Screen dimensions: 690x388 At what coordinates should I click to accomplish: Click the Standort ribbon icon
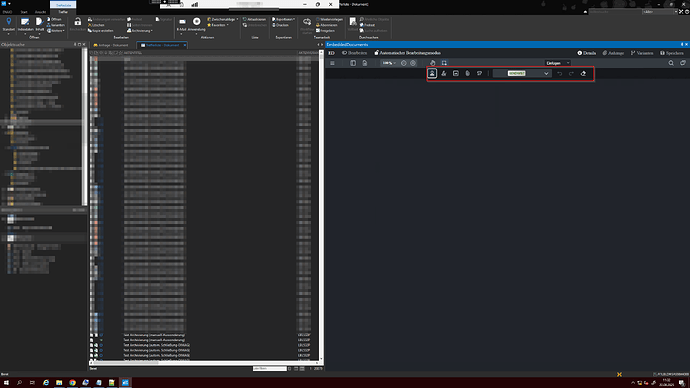point(8,25)
